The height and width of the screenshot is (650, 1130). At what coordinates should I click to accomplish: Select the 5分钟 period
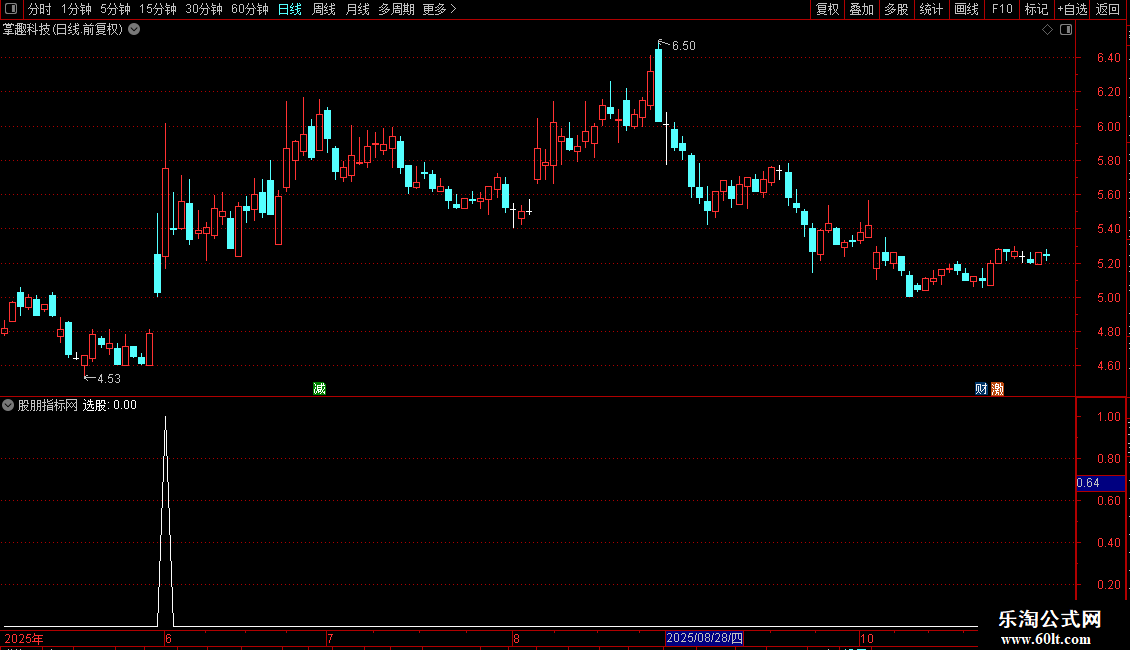click(x=115, y=9)
